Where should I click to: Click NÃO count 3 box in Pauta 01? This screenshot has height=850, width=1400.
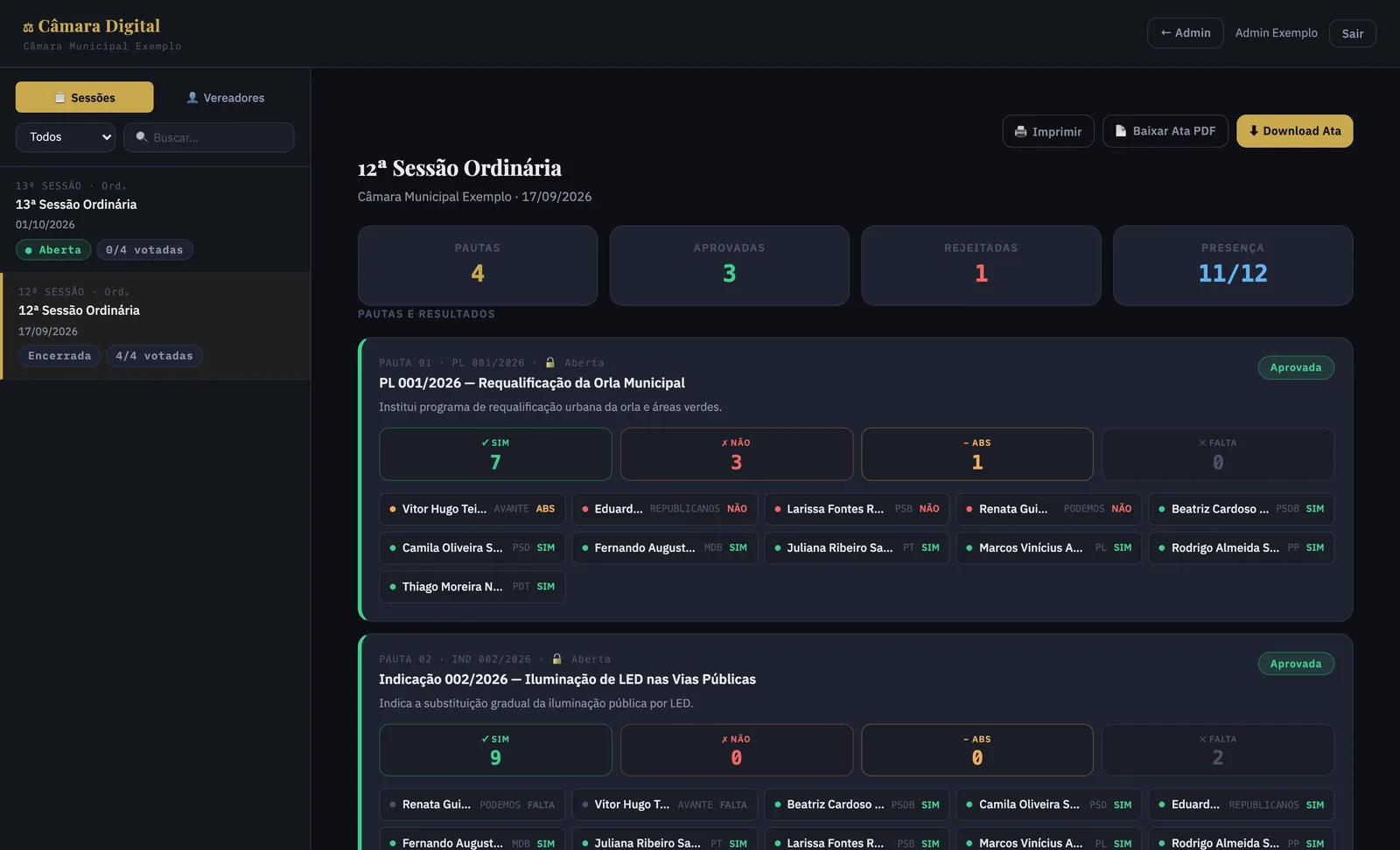point(736,454)
